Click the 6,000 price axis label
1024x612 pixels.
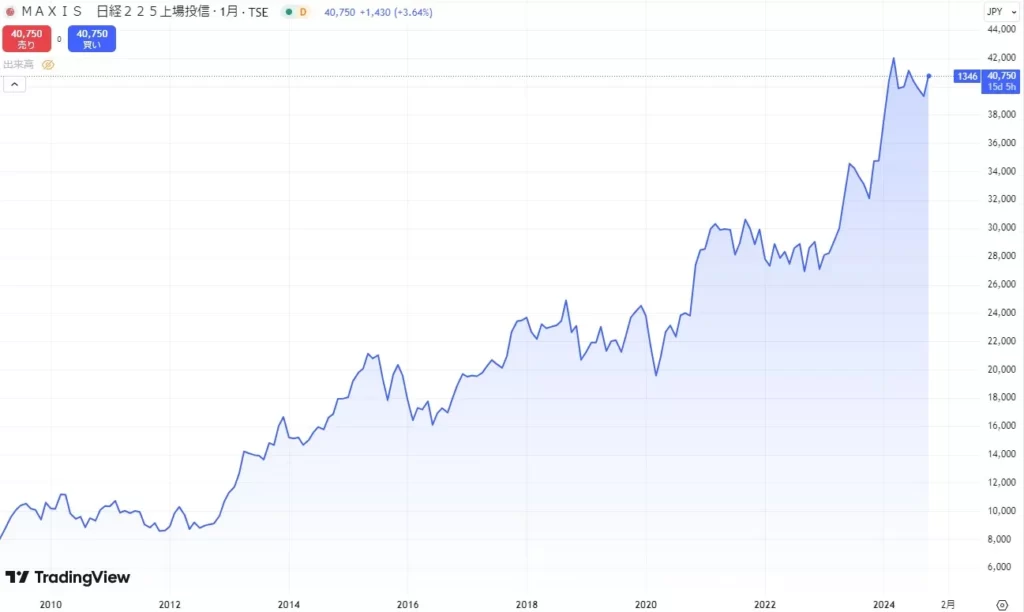pyautogui.click(x=999, y=567)
